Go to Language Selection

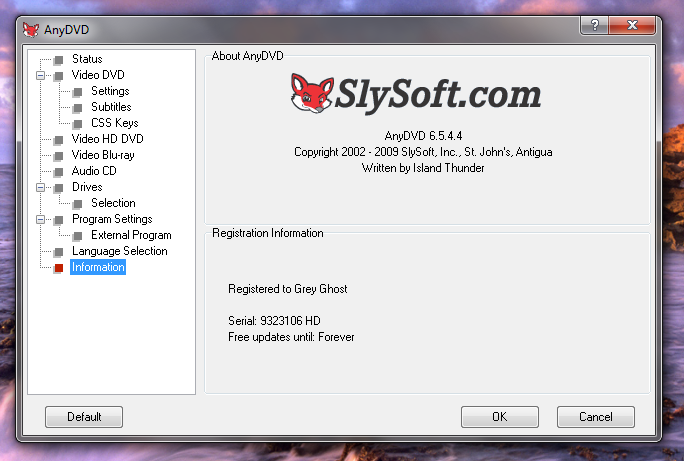click(120, 251)
